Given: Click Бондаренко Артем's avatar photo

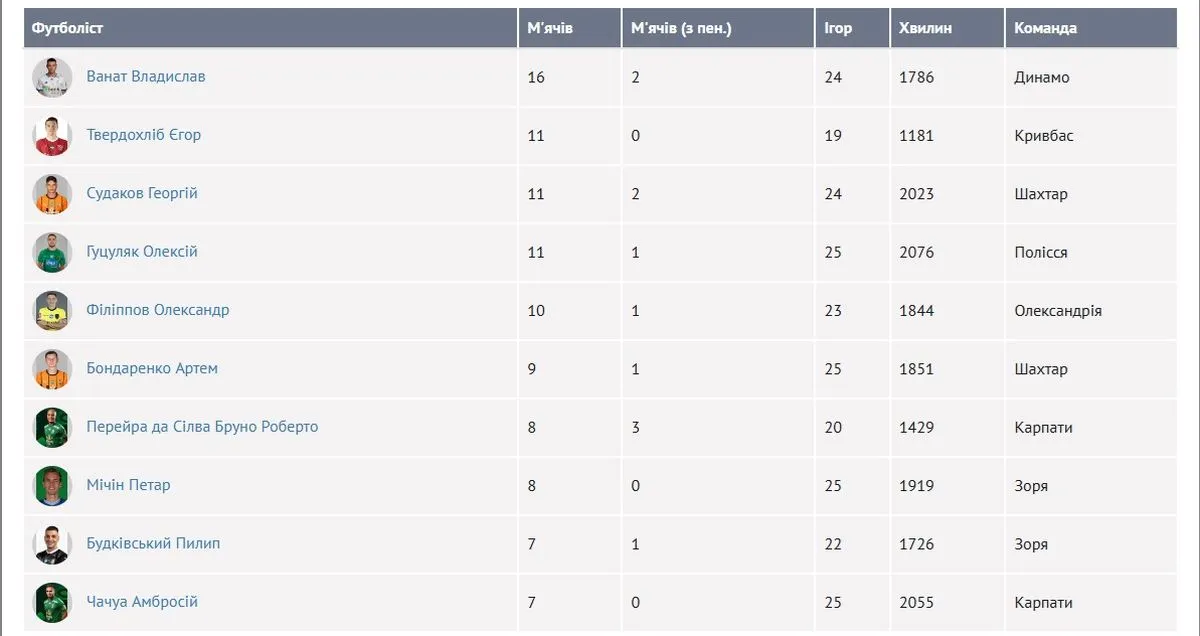Looking at the screenshot, I should [52, 369].
